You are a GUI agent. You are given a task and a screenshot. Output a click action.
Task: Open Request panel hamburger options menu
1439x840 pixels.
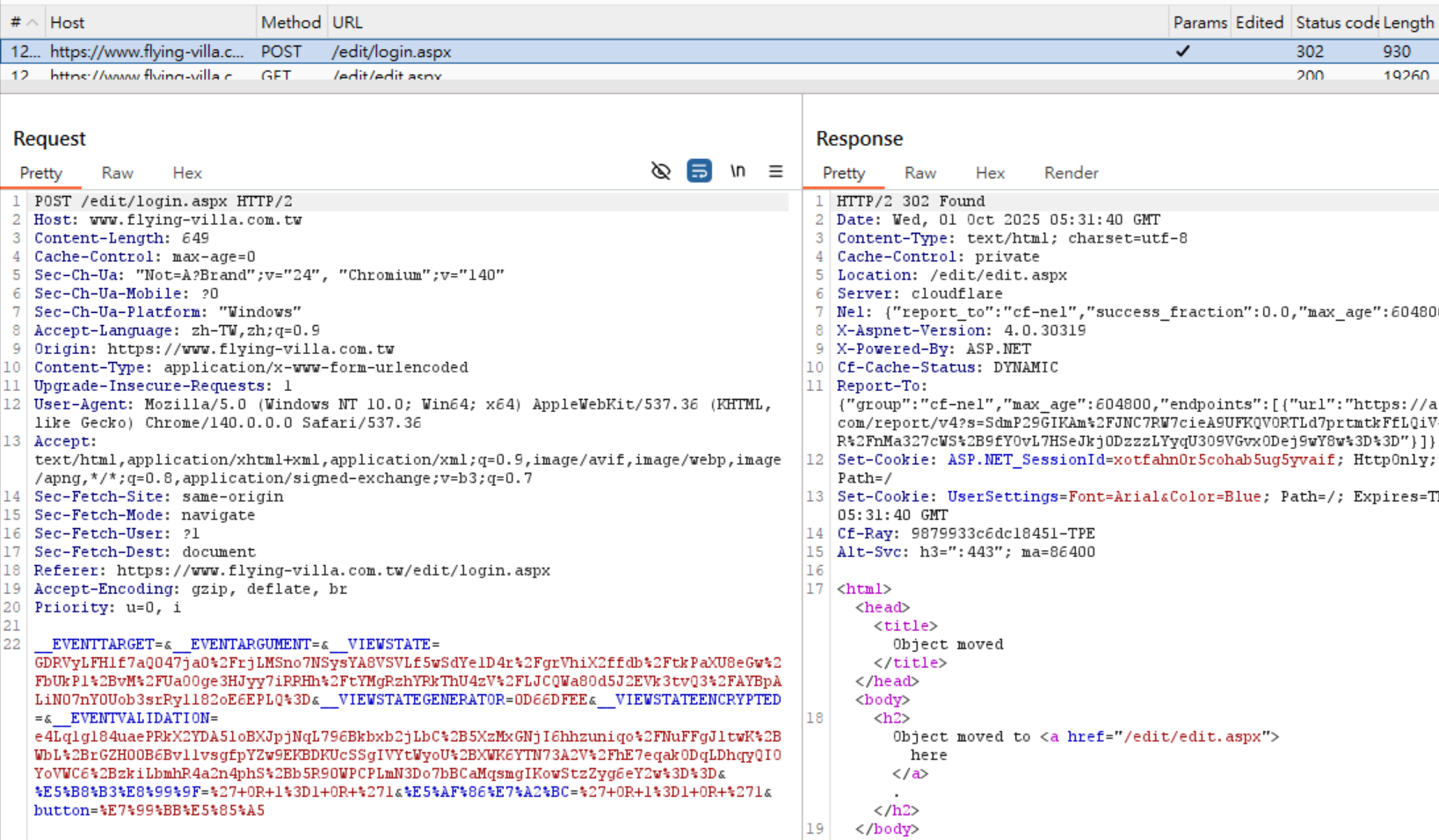click(x=775, y=171)
